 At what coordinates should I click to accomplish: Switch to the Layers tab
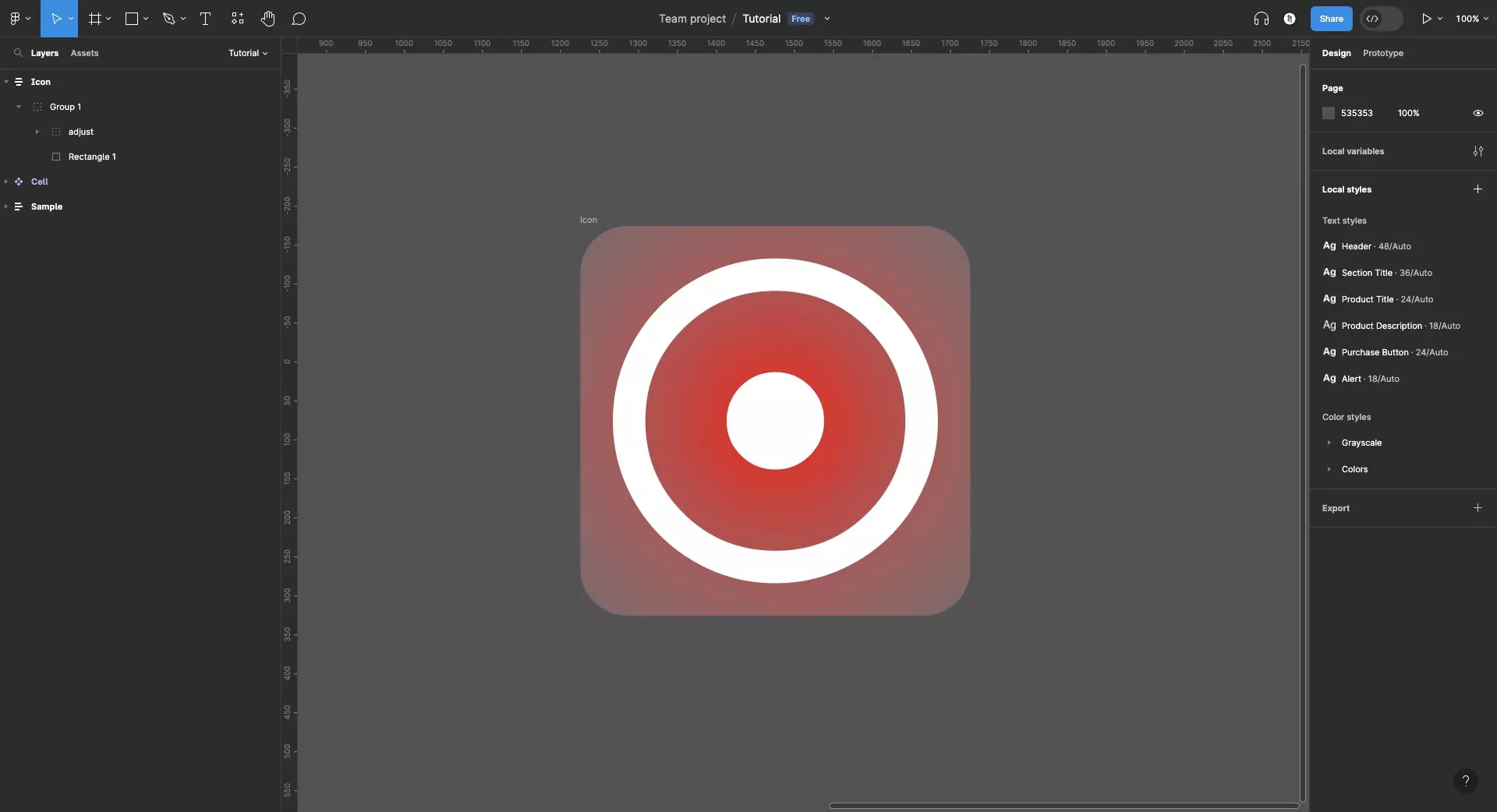(44, 53)
